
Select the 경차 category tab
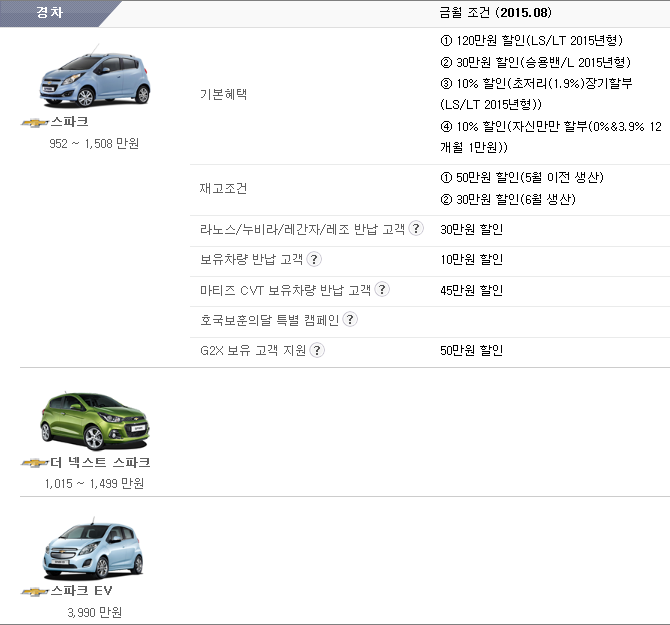(x=50, y=13)
